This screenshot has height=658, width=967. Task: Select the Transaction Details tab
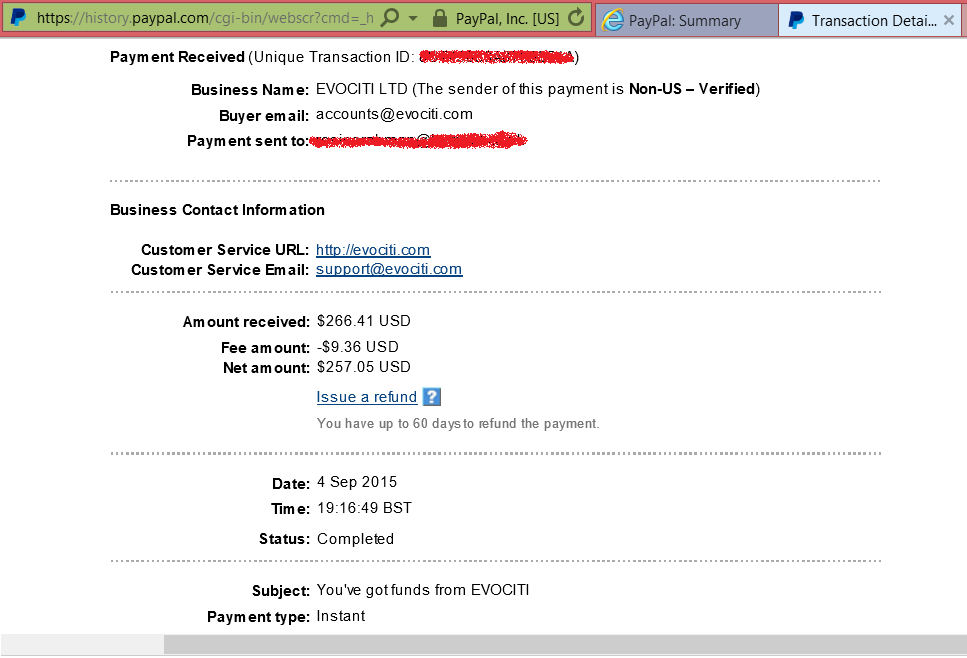(x=870, y=20)
